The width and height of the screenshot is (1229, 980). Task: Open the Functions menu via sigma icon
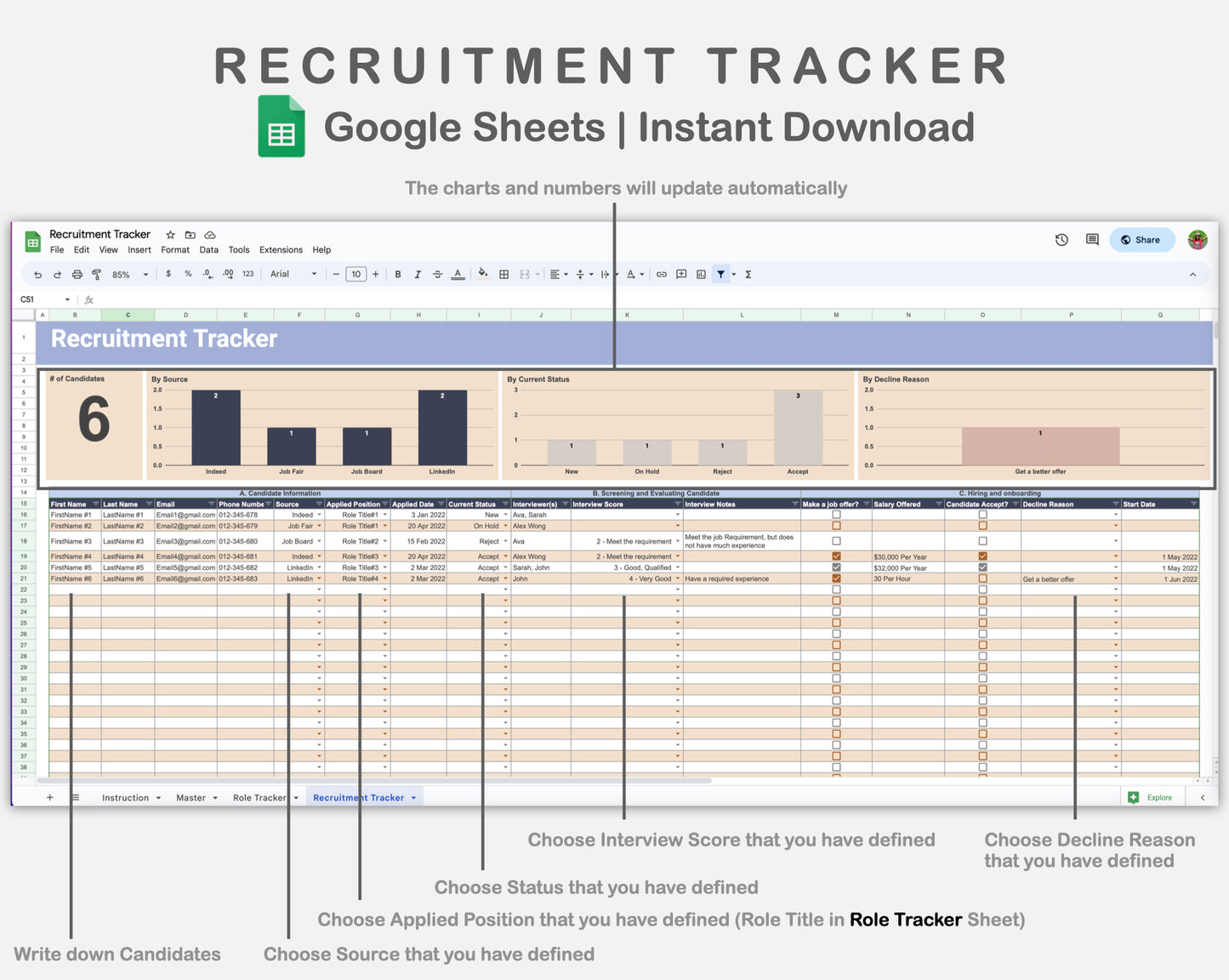[748, 274]
